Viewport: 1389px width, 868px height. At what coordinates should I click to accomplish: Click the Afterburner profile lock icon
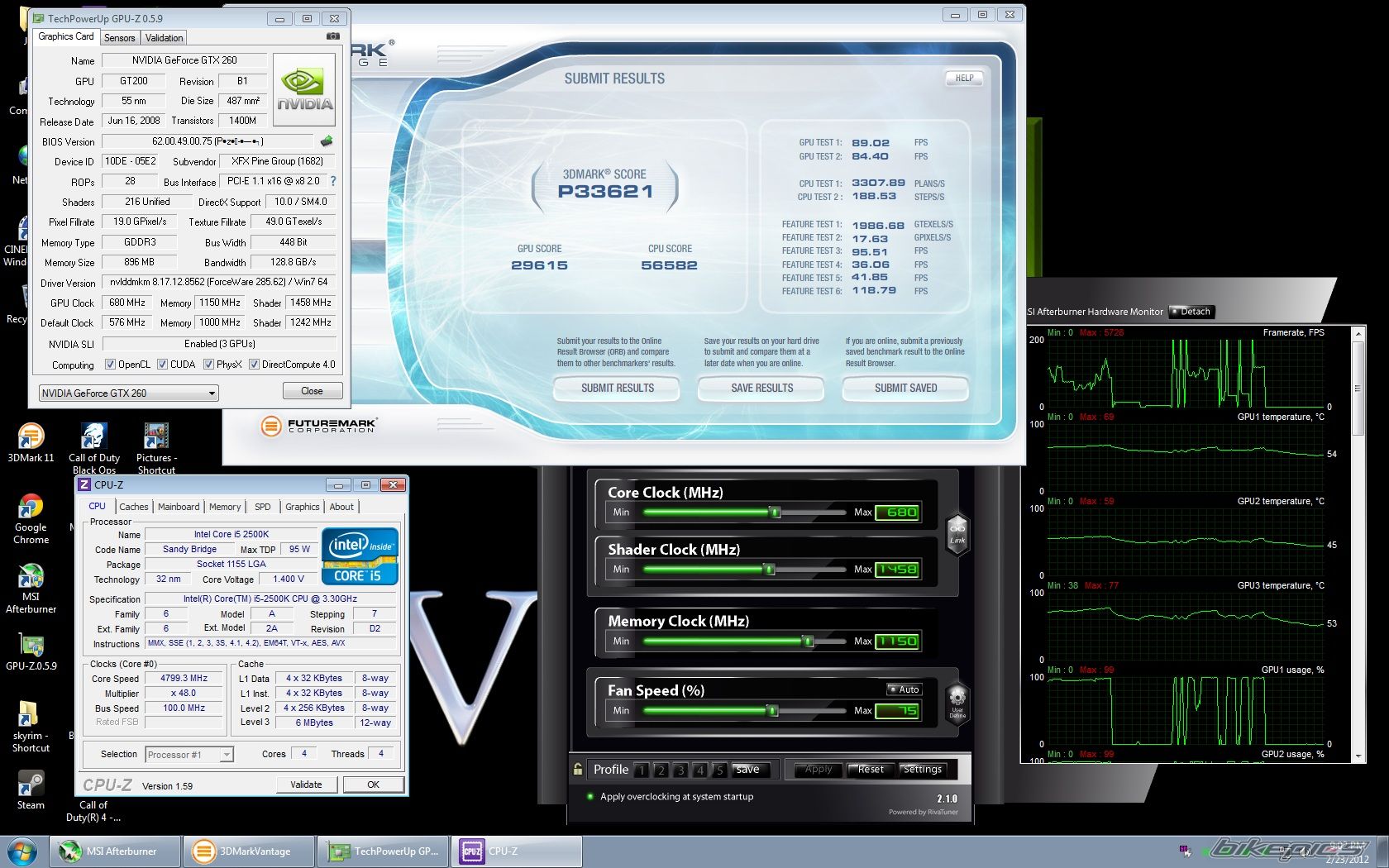coord(578,769)
